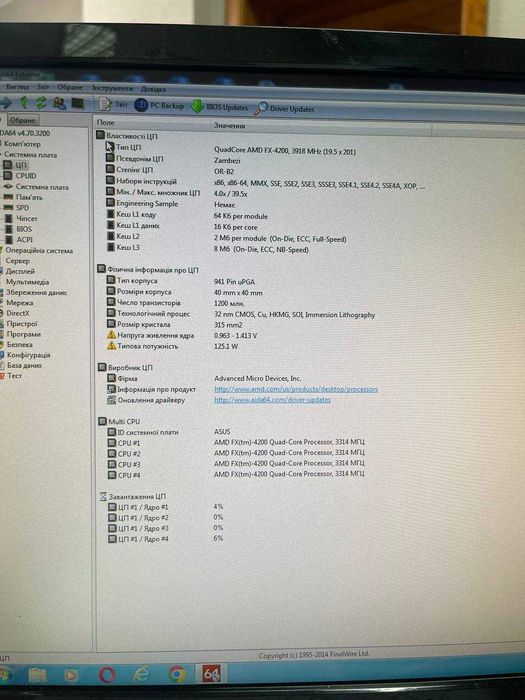Open the Сервер category

point(17,261)
